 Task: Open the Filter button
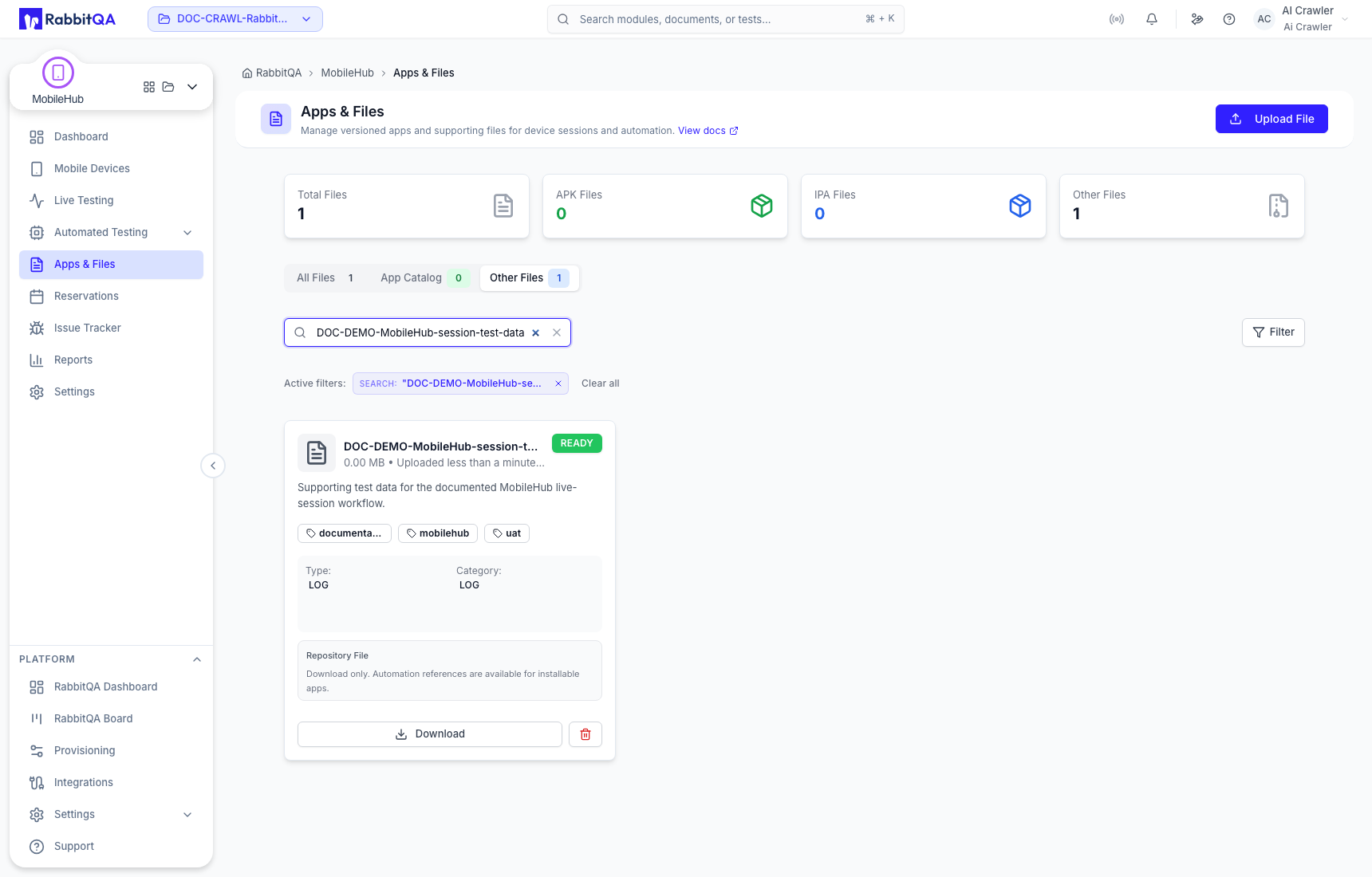[x=1273, y=332]
